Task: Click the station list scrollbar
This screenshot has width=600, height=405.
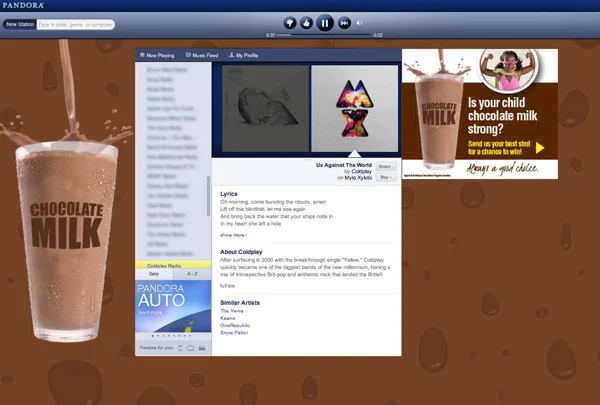Action: pyautogui.click(x=209, y=196)
